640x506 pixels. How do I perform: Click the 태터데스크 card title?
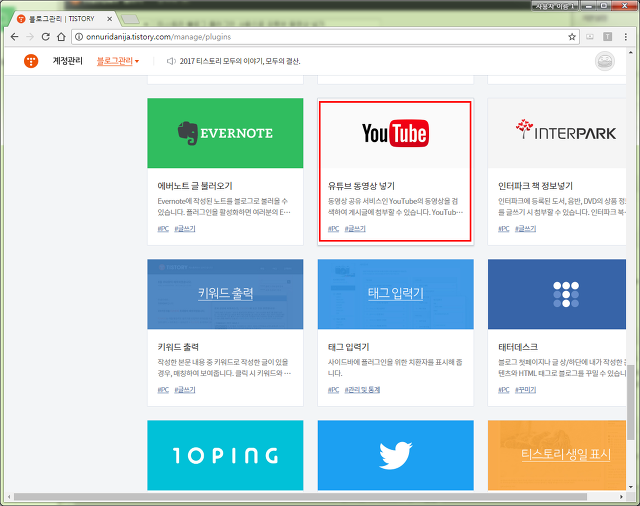click(x=518, y=347)
